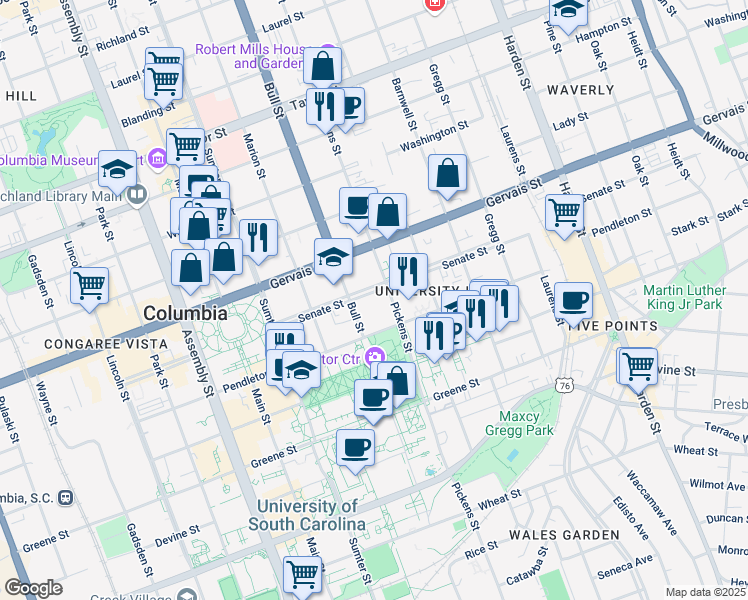
Task: Open the Google logo link
Action: 34,588
